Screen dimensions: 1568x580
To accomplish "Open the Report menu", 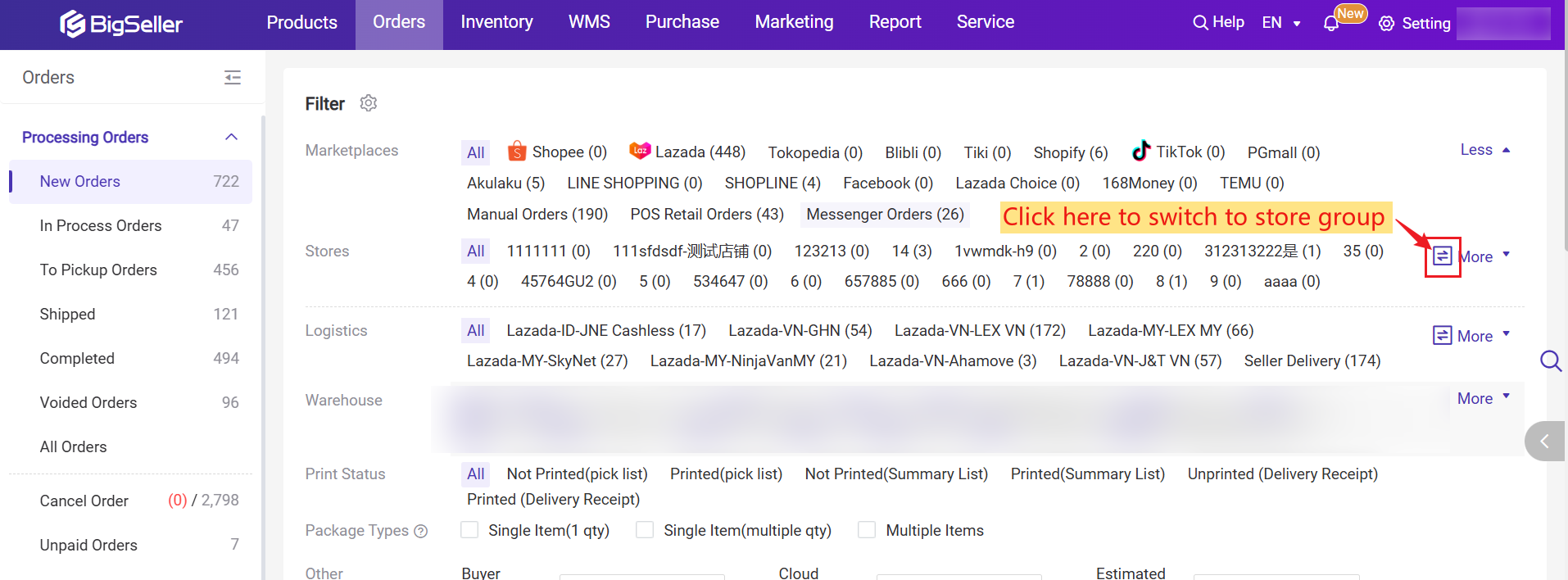I will click(895, 22).
